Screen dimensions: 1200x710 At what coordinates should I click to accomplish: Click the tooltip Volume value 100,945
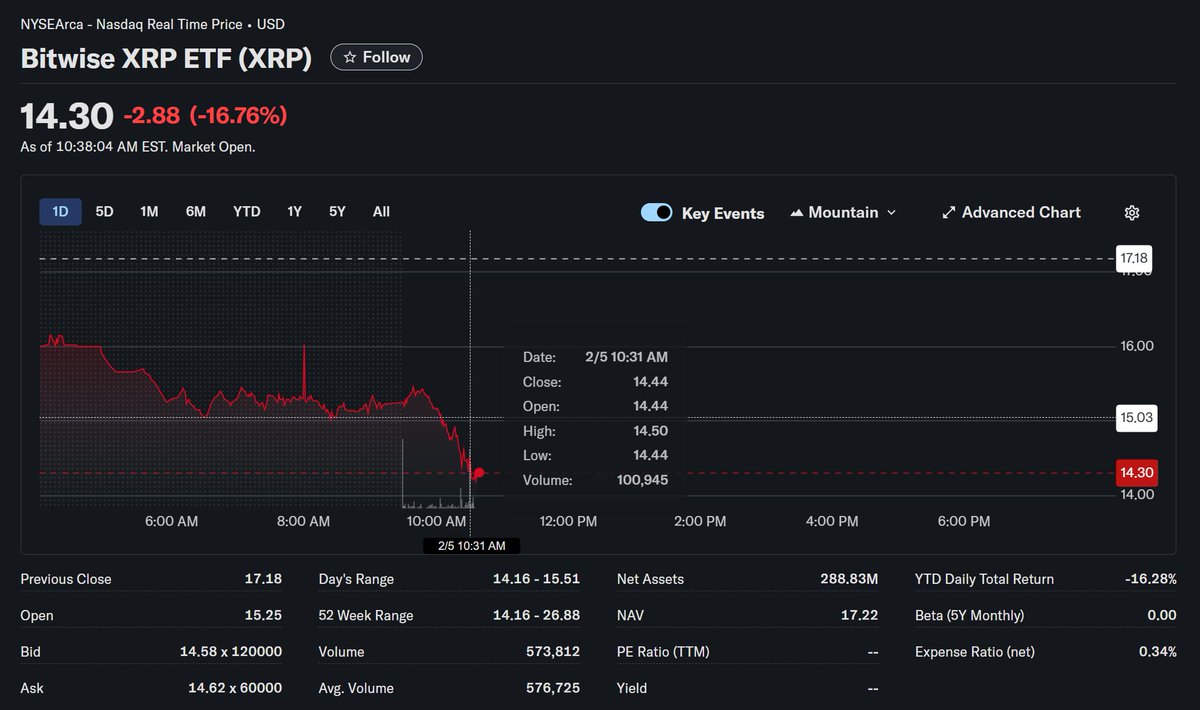tap(642, 480)
